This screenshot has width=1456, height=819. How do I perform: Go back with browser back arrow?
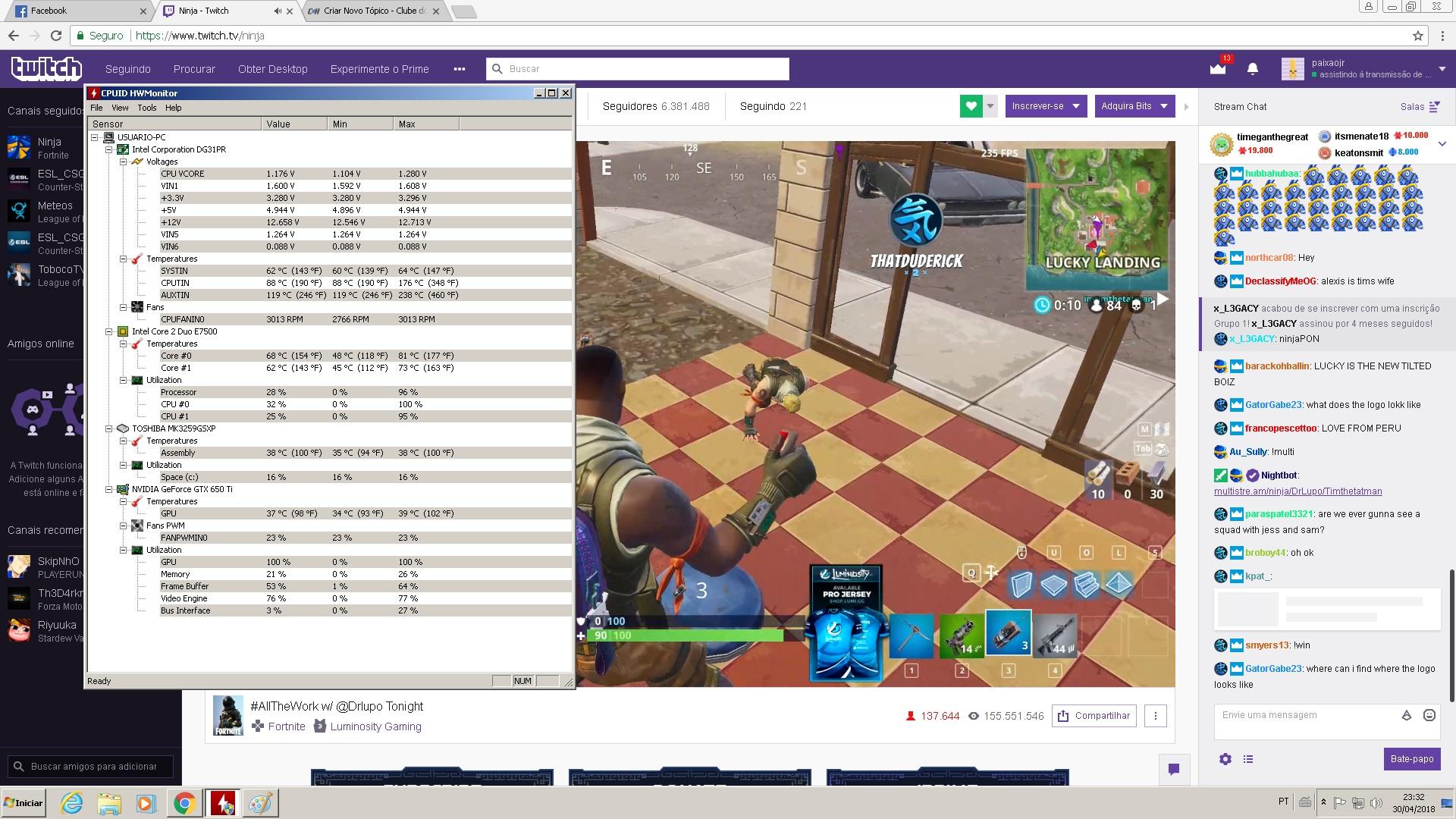pyautogui.click(x=14, y=36)
